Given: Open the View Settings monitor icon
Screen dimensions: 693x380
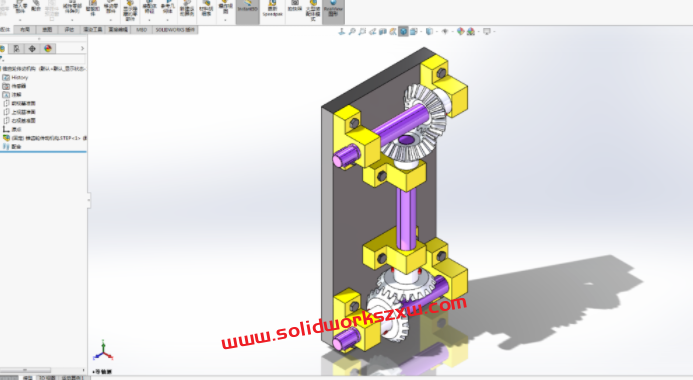Looking at the screenshot, I should 487,31.
